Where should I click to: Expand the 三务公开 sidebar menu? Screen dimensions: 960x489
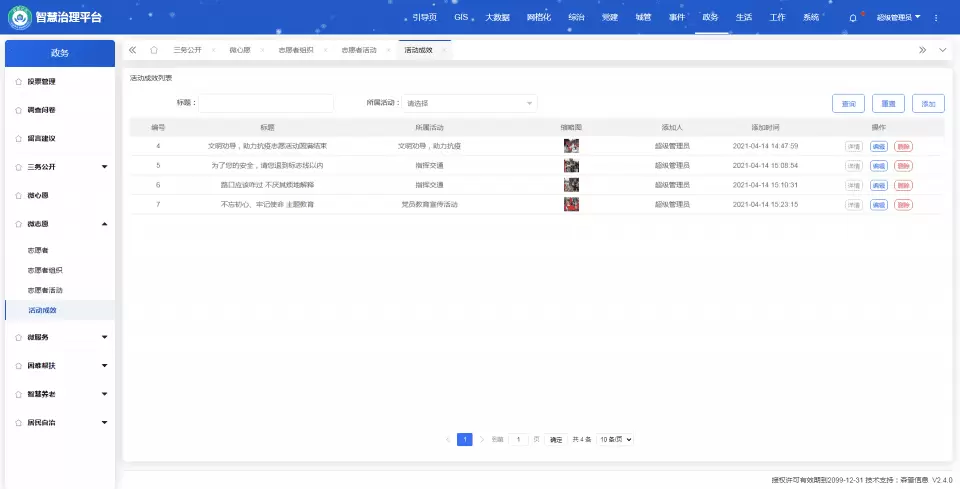pos(104,167)
